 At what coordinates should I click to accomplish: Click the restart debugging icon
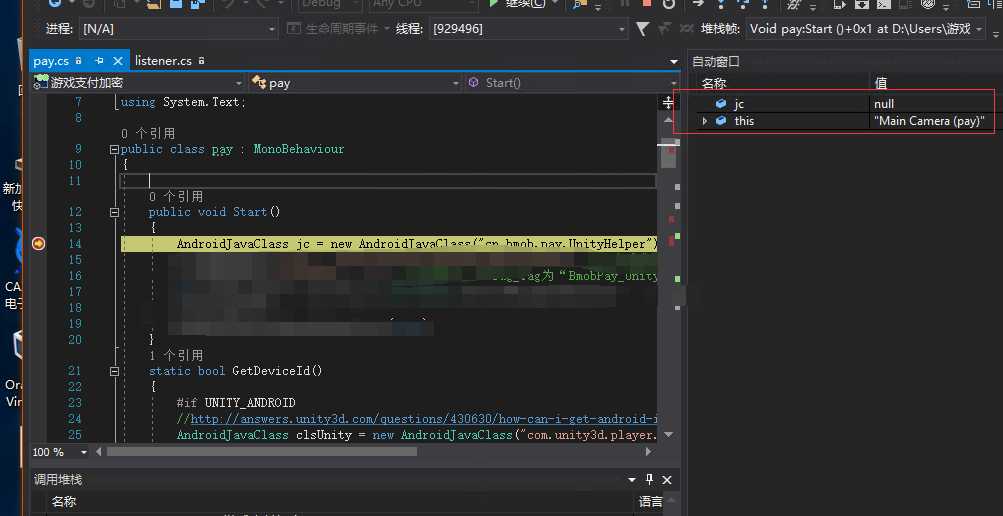click(668, 3)
